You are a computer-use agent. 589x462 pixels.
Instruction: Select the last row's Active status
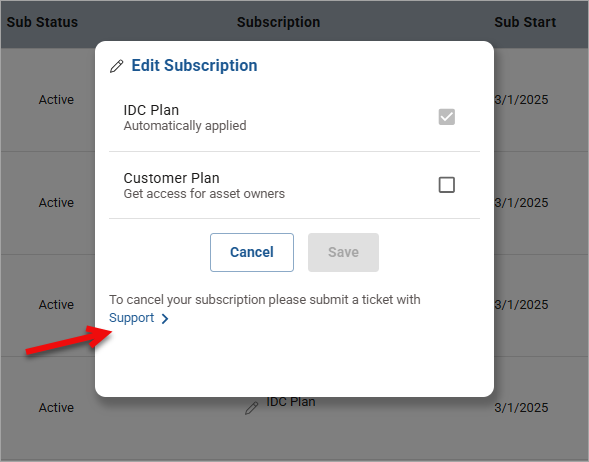56,408
